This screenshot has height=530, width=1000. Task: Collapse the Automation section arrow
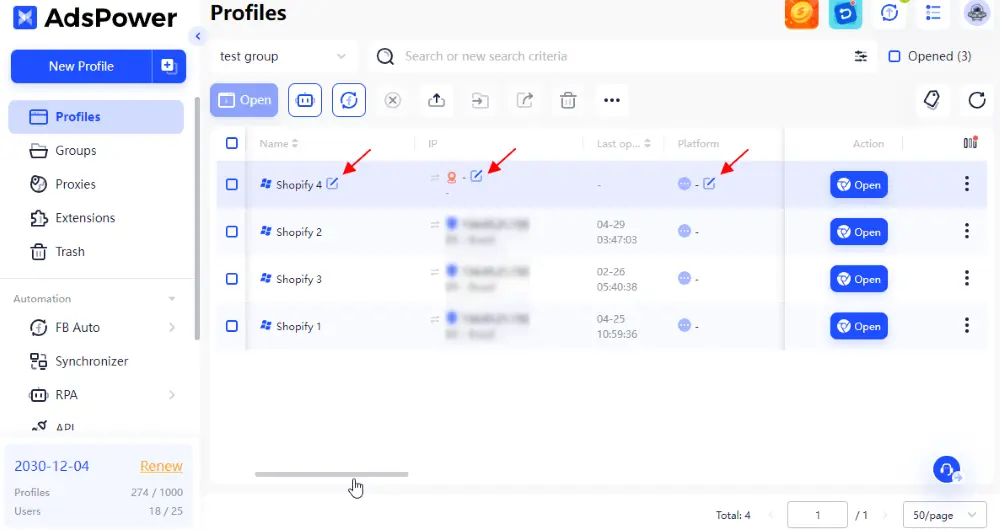172,298
